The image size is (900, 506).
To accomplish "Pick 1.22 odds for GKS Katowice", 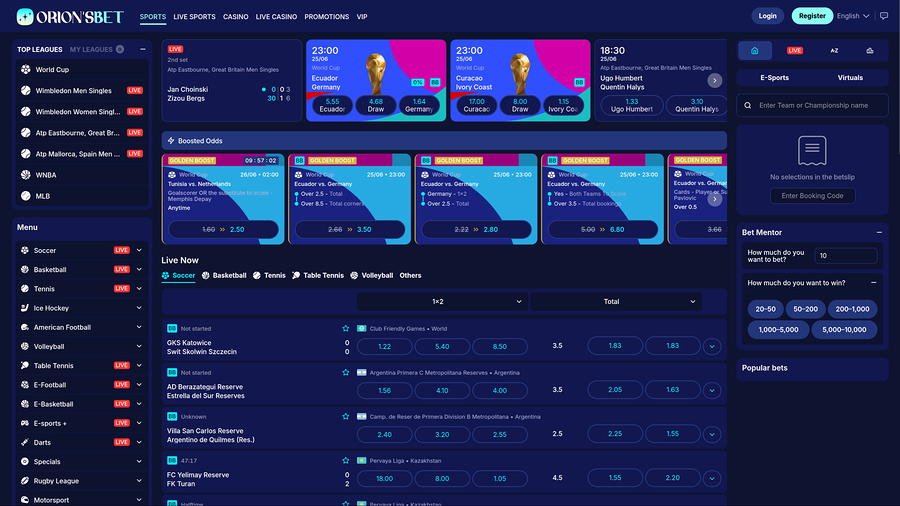I will pyautogui.click(x=385, y=347).
